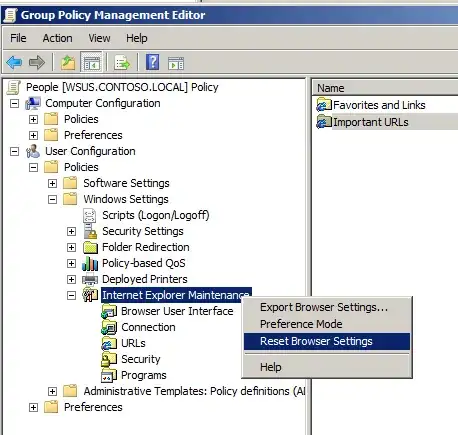Click the blue Back arrow toolbar icon
458x435 pixels.
[x=14, y=62]
